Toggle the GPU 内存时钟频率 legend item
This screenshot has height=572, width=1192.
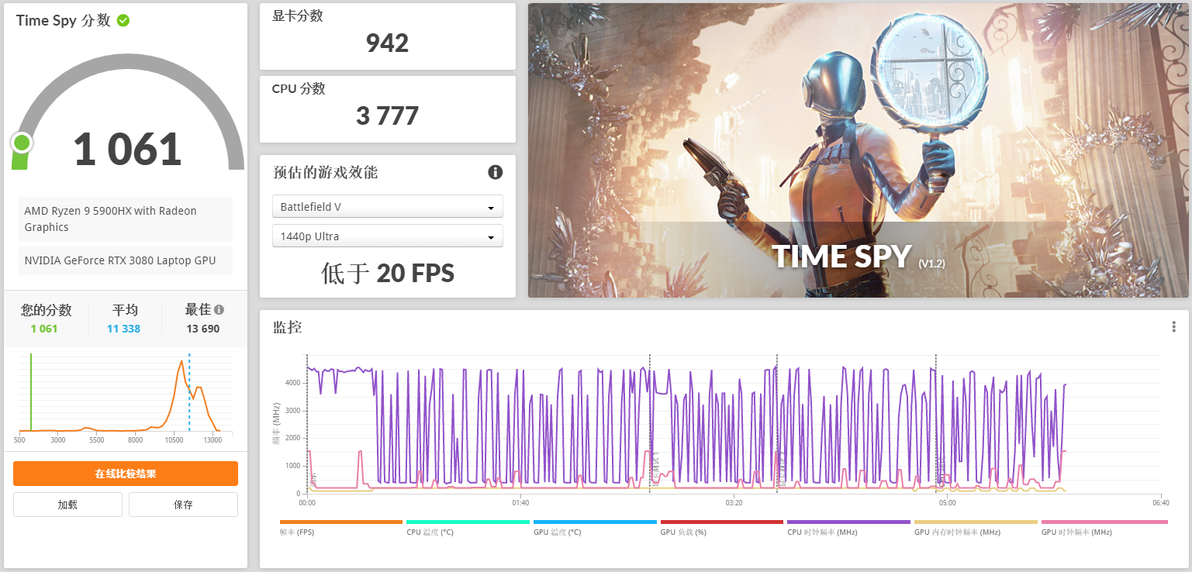975,528
